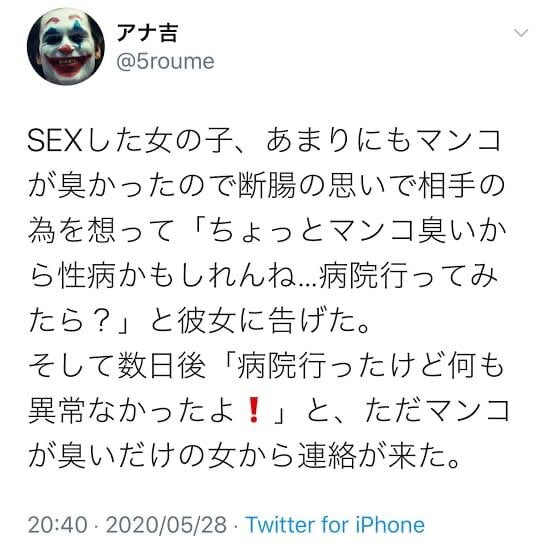Click the tweet line starting with 異常なかったよ
Screen dimensions: 554x554
coord(269,411)
